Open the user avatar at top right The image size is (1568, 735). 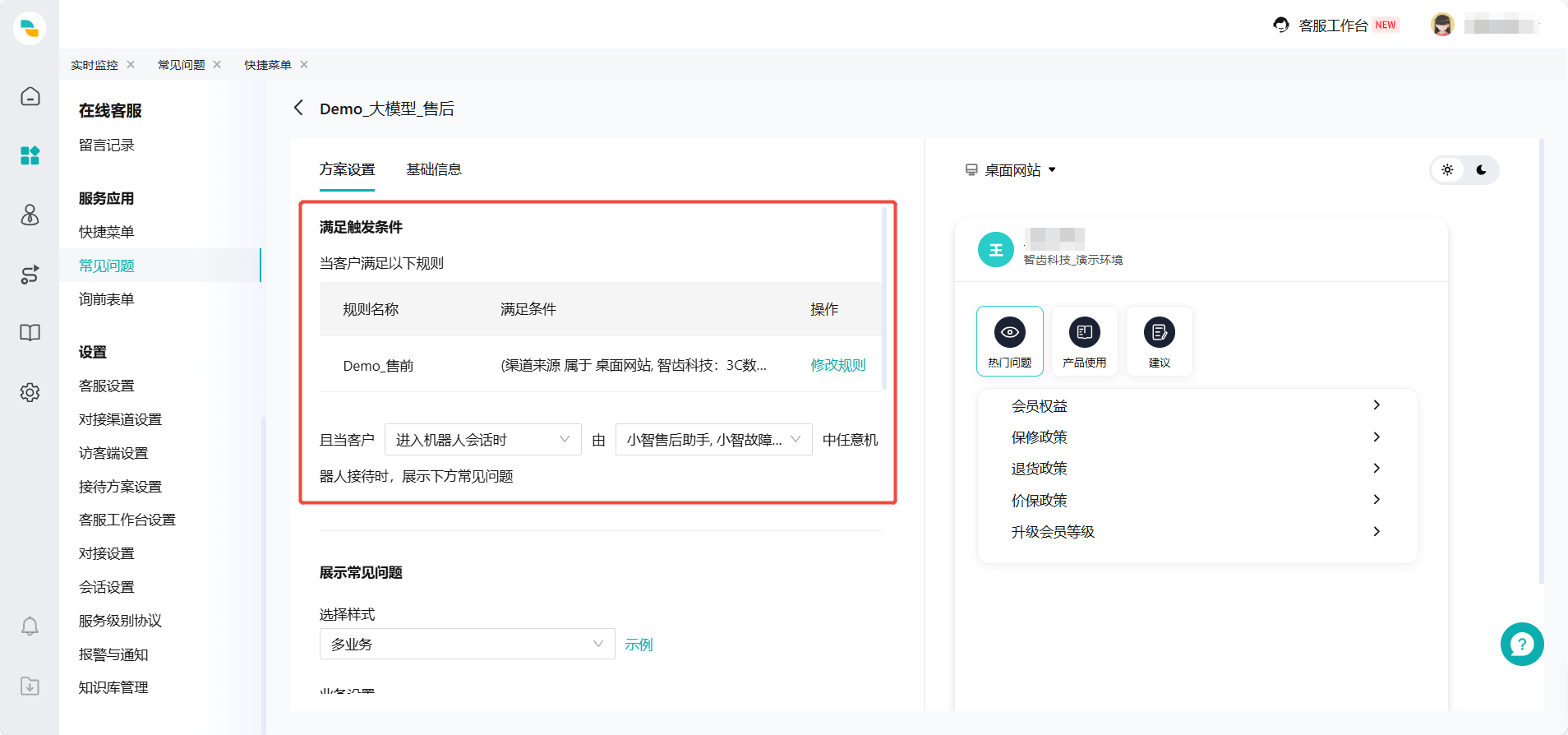click(1442, 25)
